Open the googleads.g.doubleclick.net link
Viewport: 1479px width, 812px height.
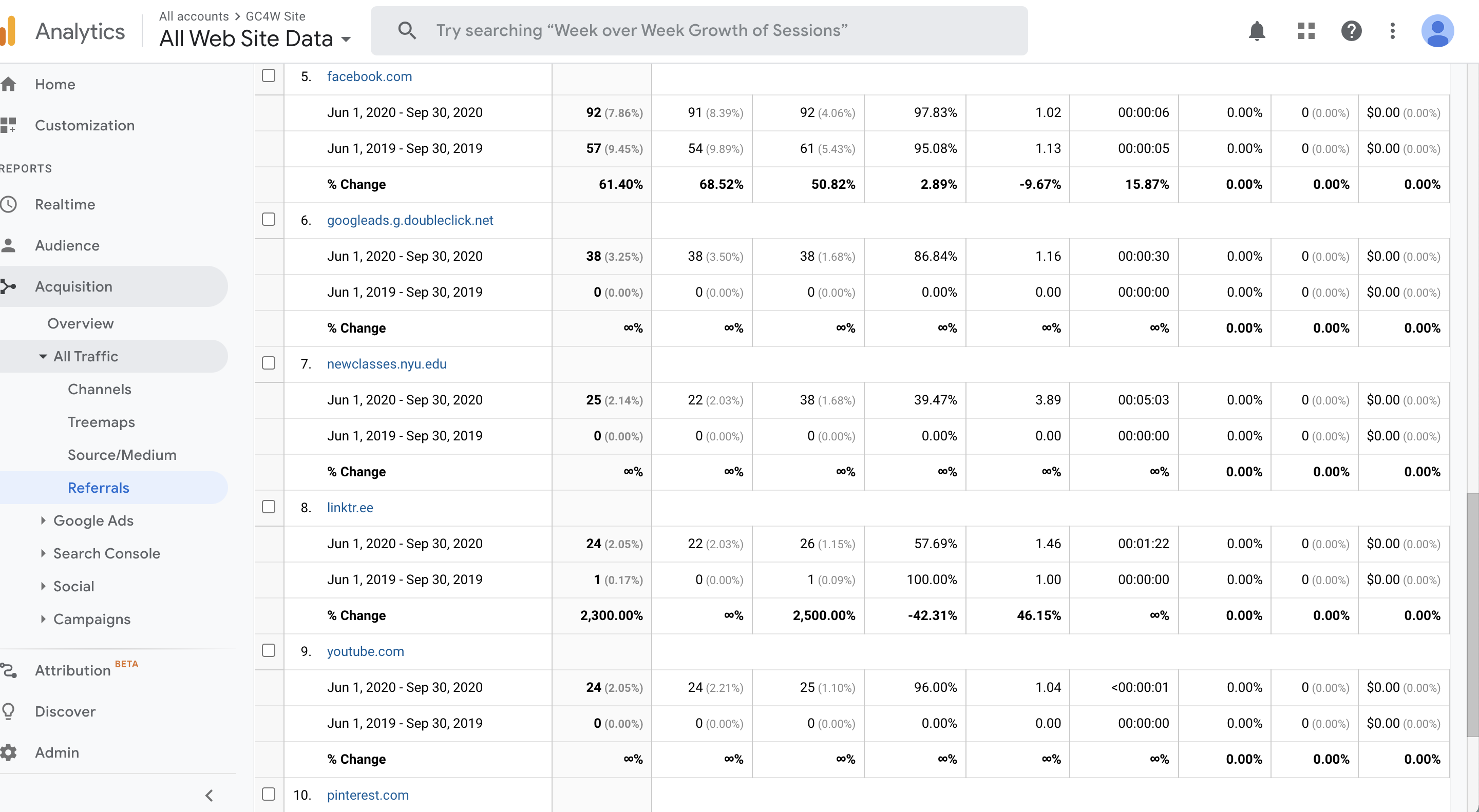(x=410, y=220)
